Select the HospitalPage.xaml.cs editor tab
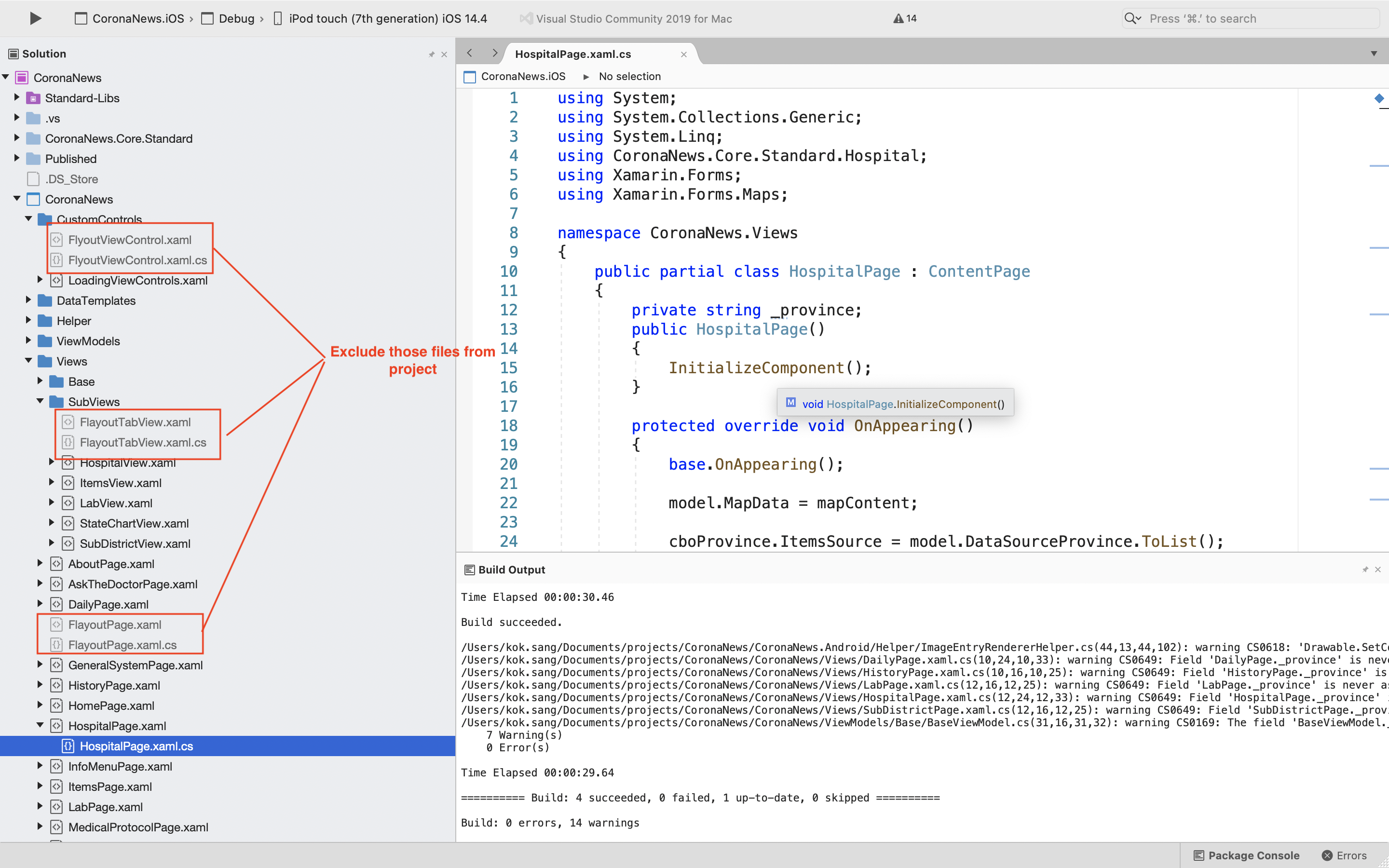 pos(572,54)
